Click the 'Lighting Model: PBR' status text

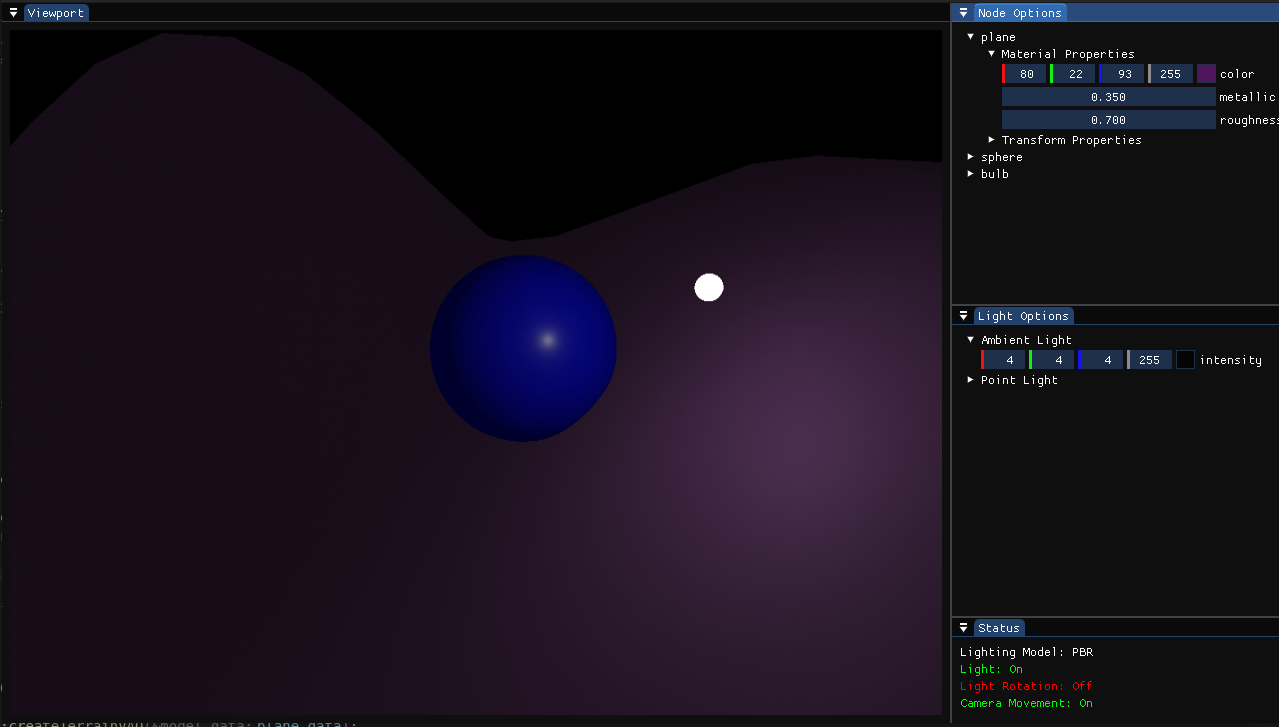click(1027, 652)
